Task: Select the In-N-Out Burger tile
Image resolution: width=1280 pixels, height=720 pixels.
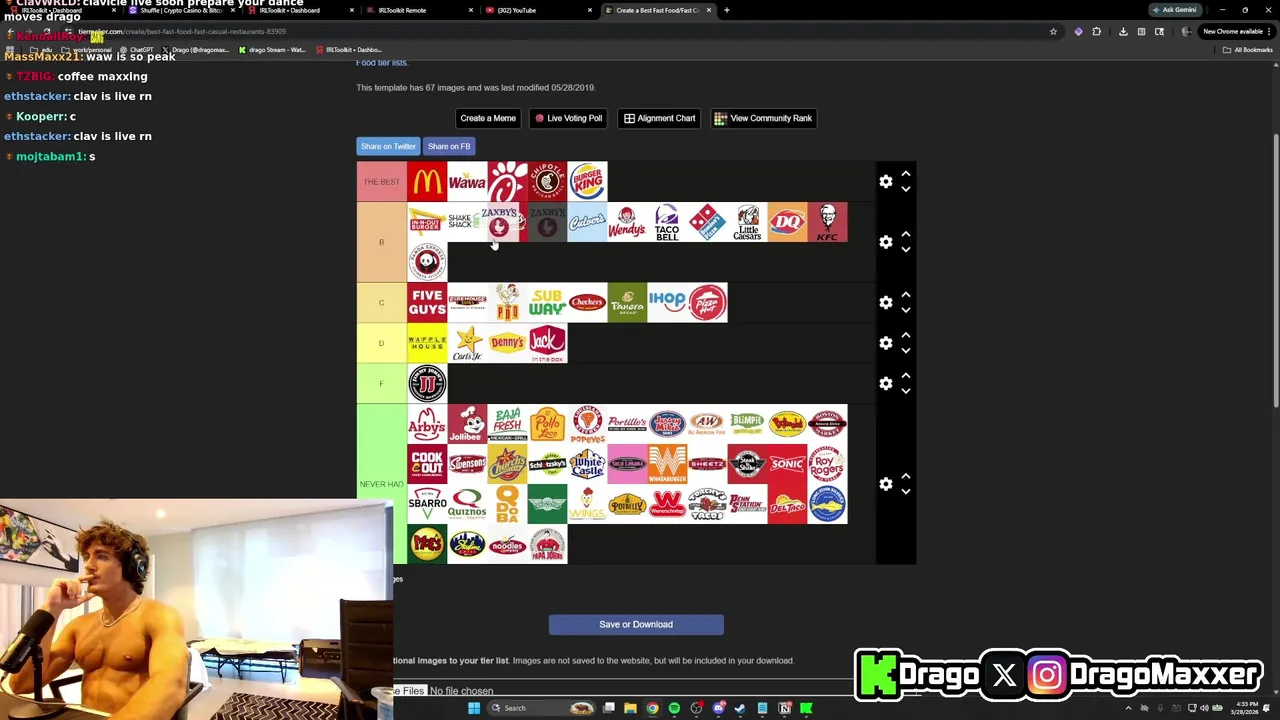Action: click(427, 222)
